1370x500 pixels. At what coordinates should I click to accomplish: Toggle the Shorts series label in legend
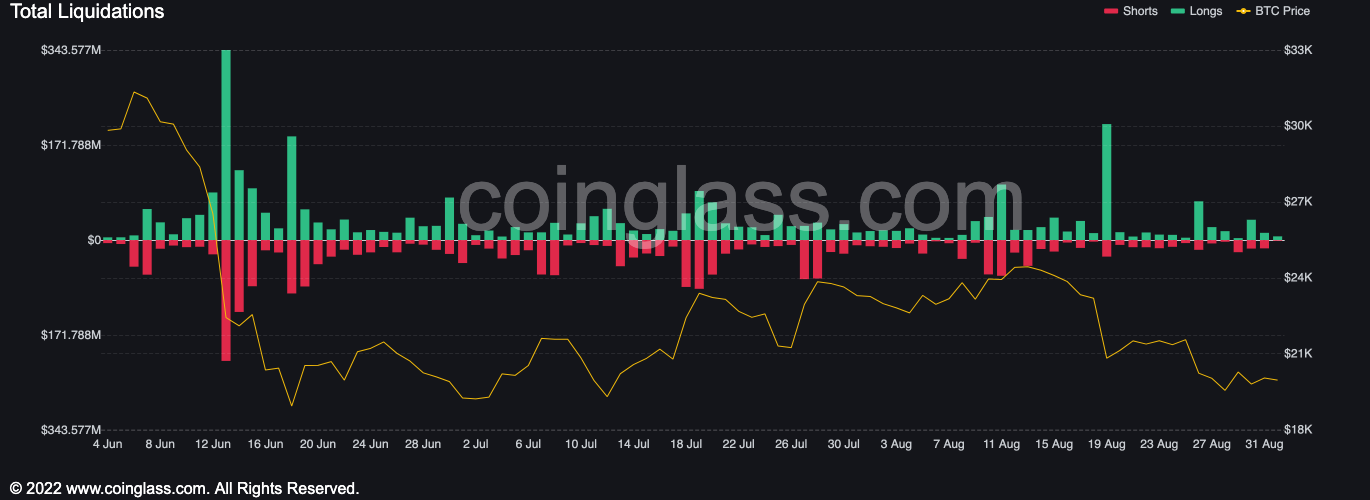pos(1140,11)
